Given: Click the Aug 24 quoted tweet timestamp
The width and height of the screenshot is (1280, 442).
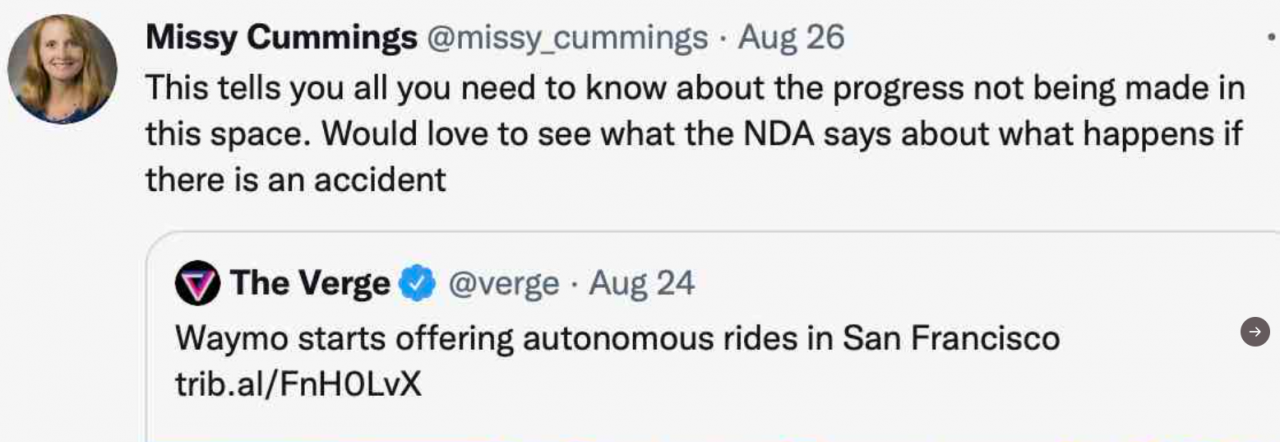Looking at the screenshot, I should pos(641,284).
